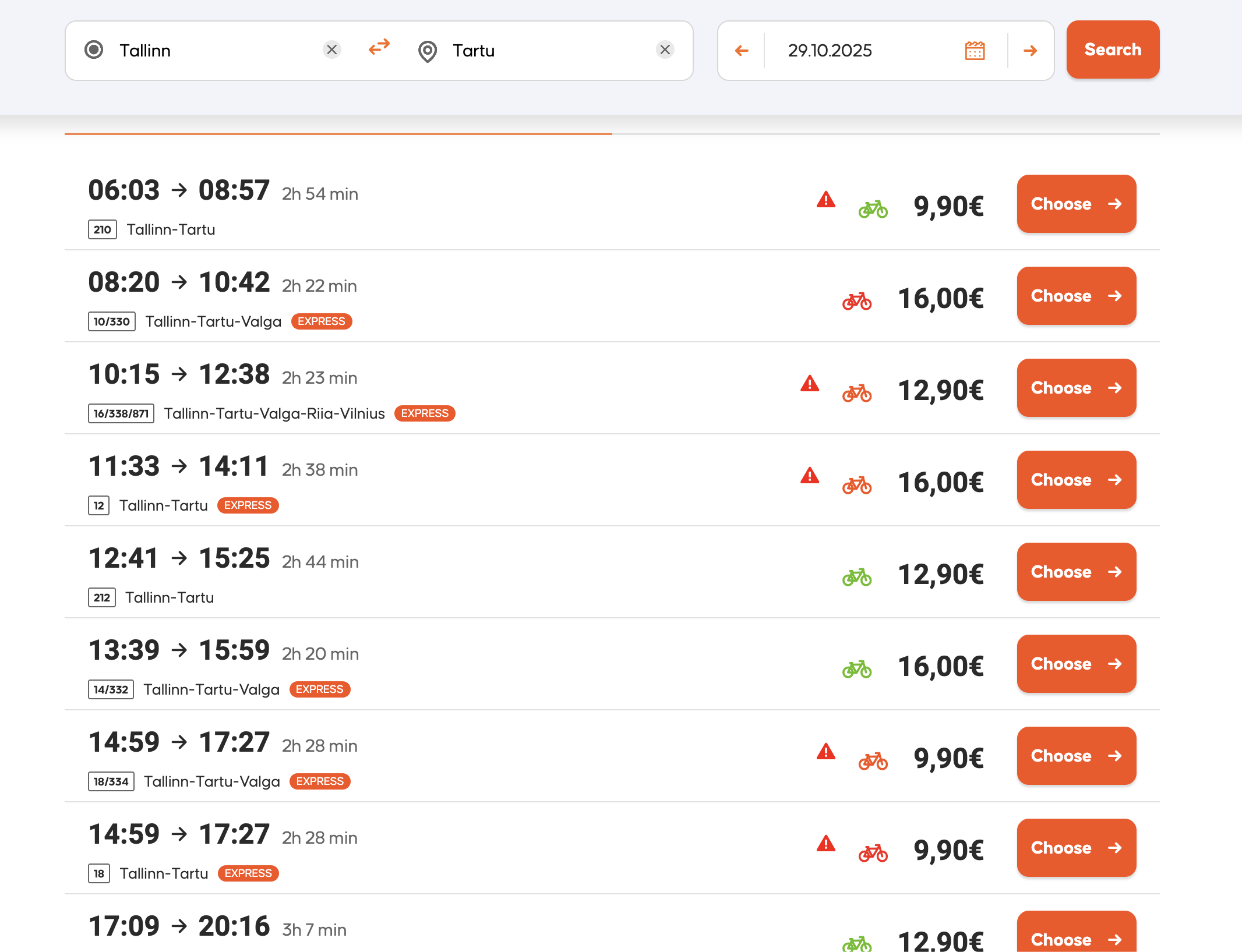Click bicycle icon on 11:33 train
Screen dimensions: 1242x952
(857, 485)
